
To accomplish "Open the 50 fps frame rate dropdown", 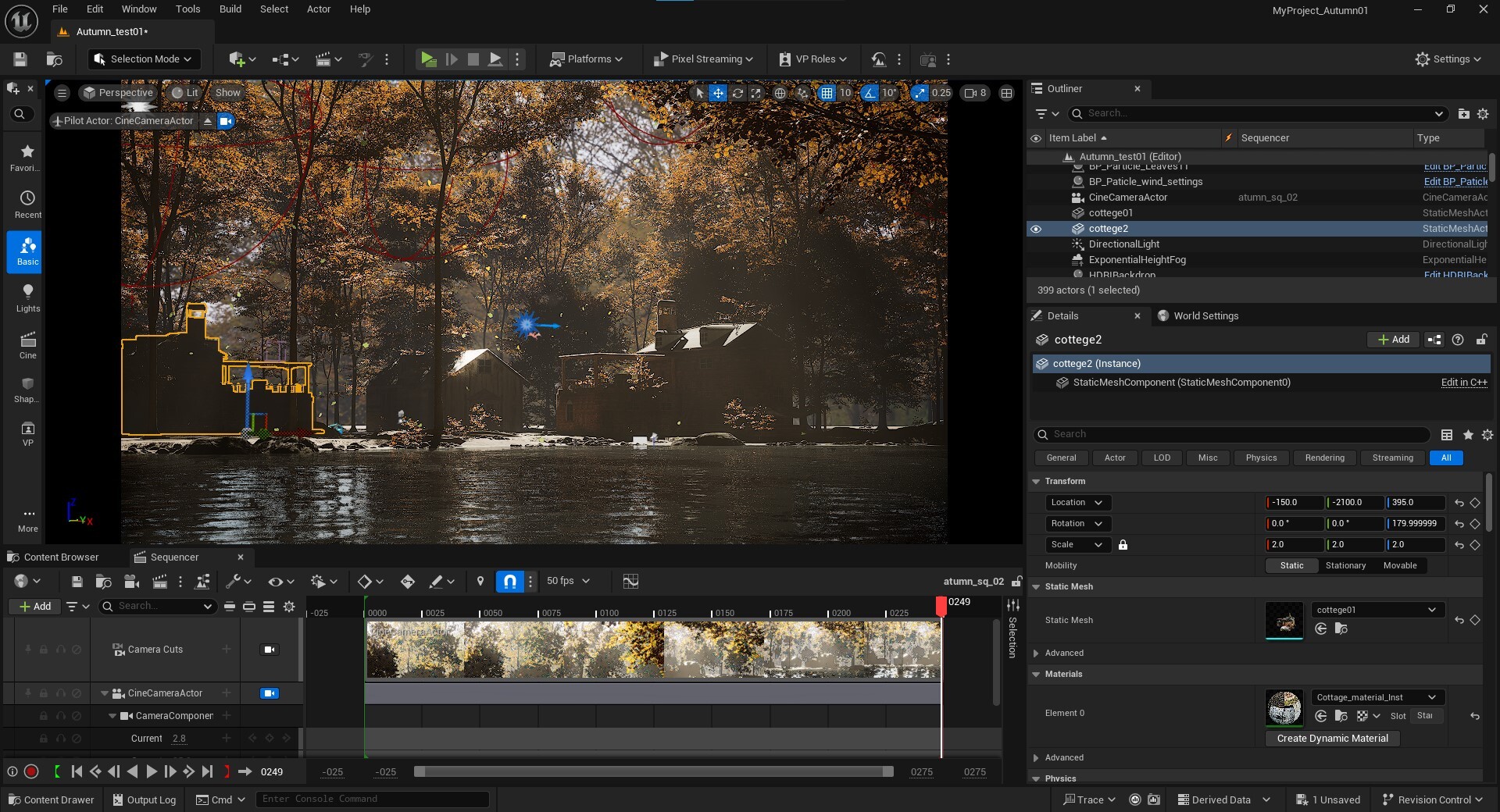I will [567, 581].
